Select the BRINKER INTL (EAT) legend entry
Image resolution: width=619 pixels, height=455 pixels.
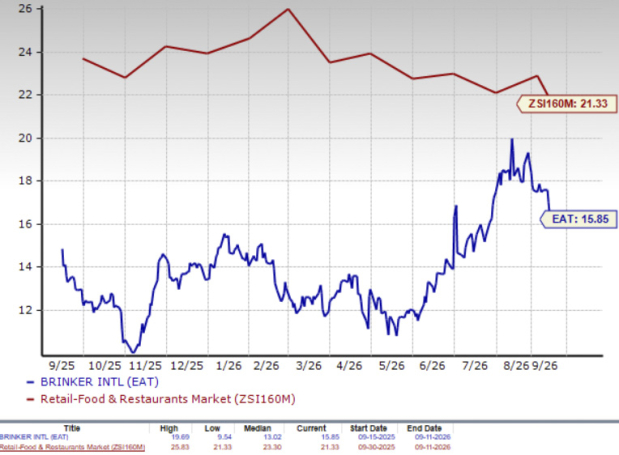[92, 382]
